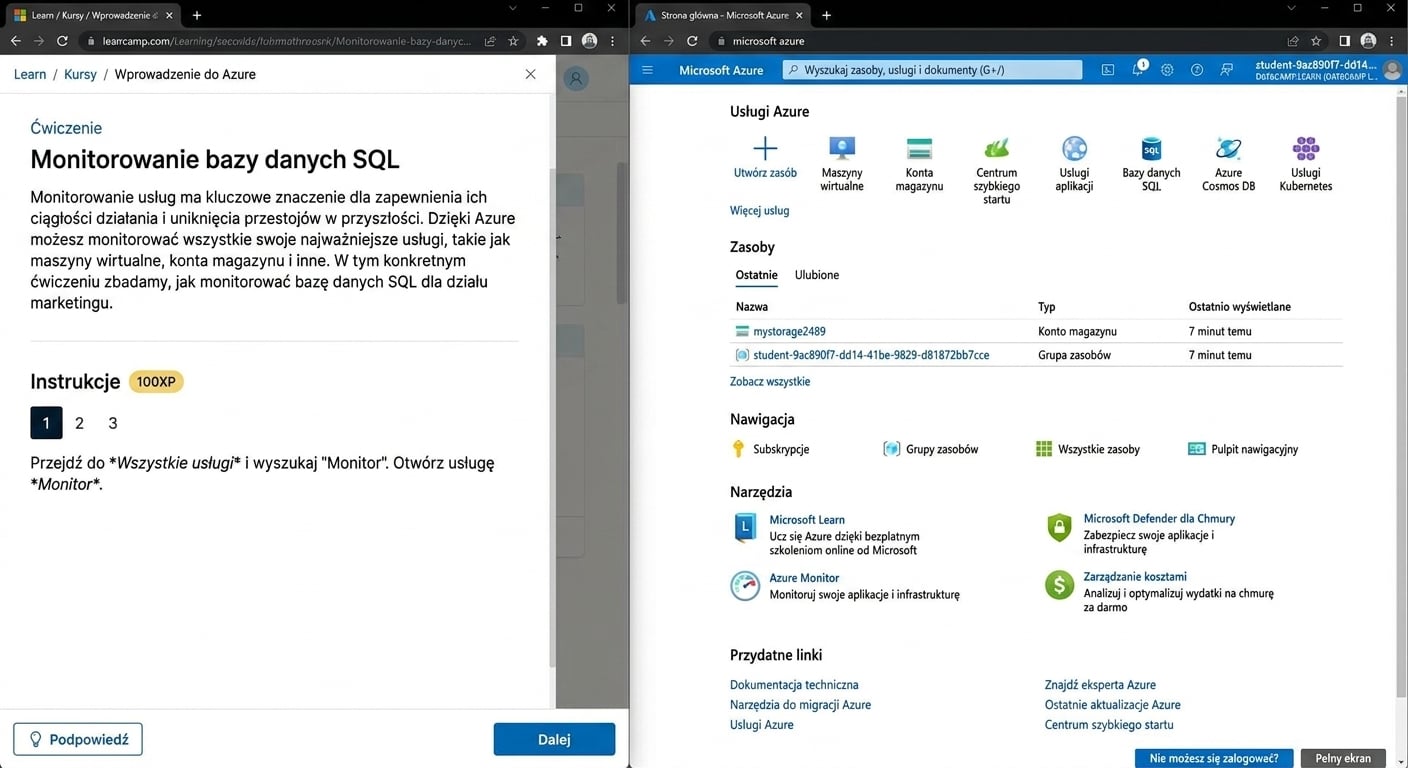Image resolution: width=1408 pixels, height=768 pixels.
Task: Open the Azure feedback icon
Action: click(1227, 70)
